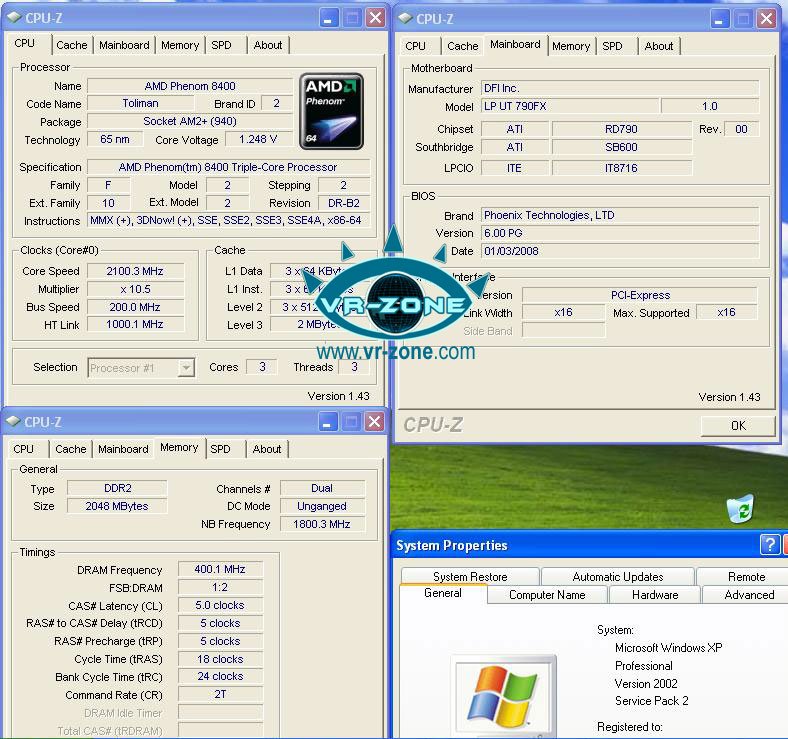This screenshot has width=788, height=739.
Task: Click chipset value RD790
Action: click(622, 129)
